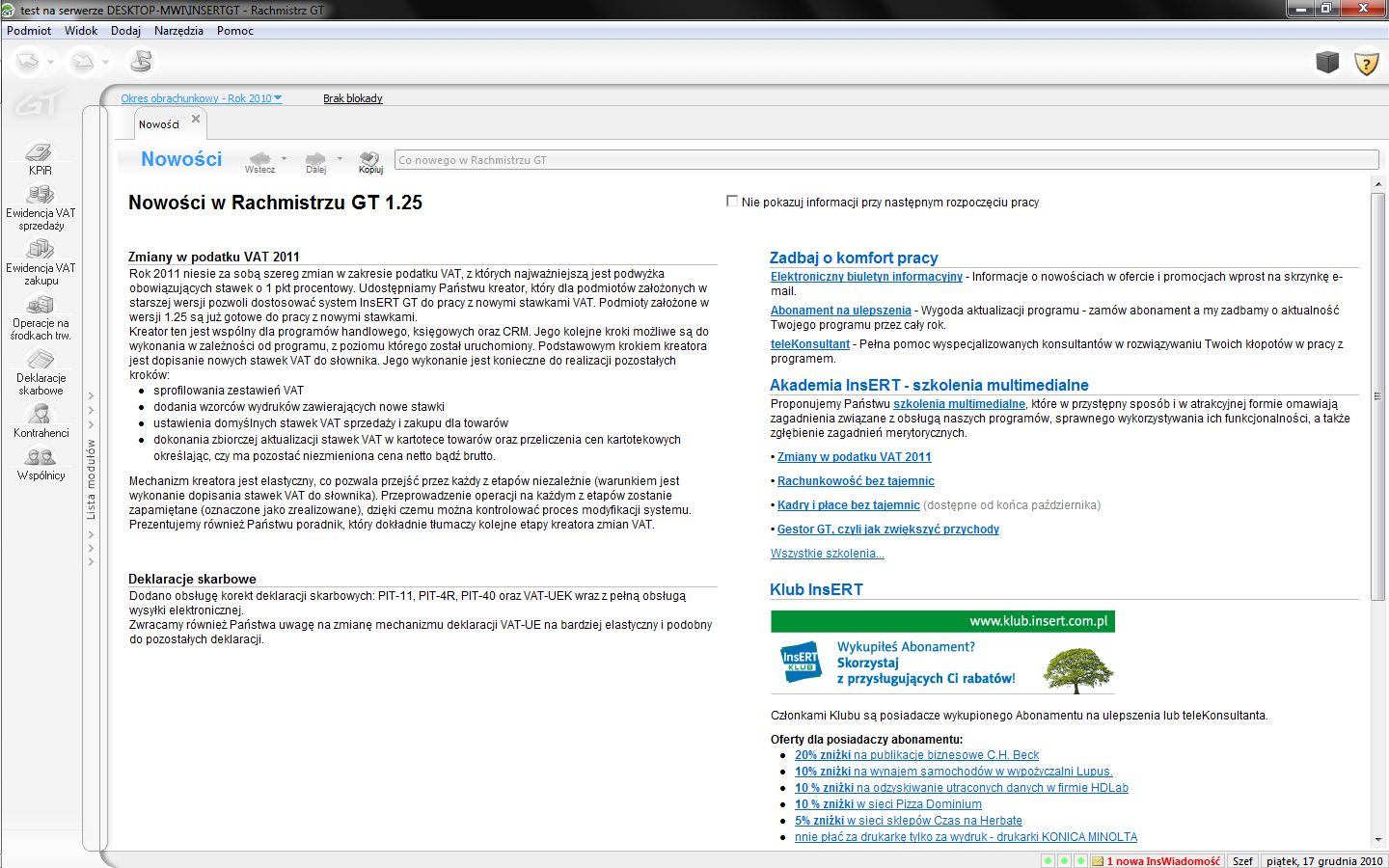This screenshot has height=868, width=1389.
Task: Open the 10 % zniżki Pizza Dominium link
Action: pyautogui.click(x=887, y=804)
